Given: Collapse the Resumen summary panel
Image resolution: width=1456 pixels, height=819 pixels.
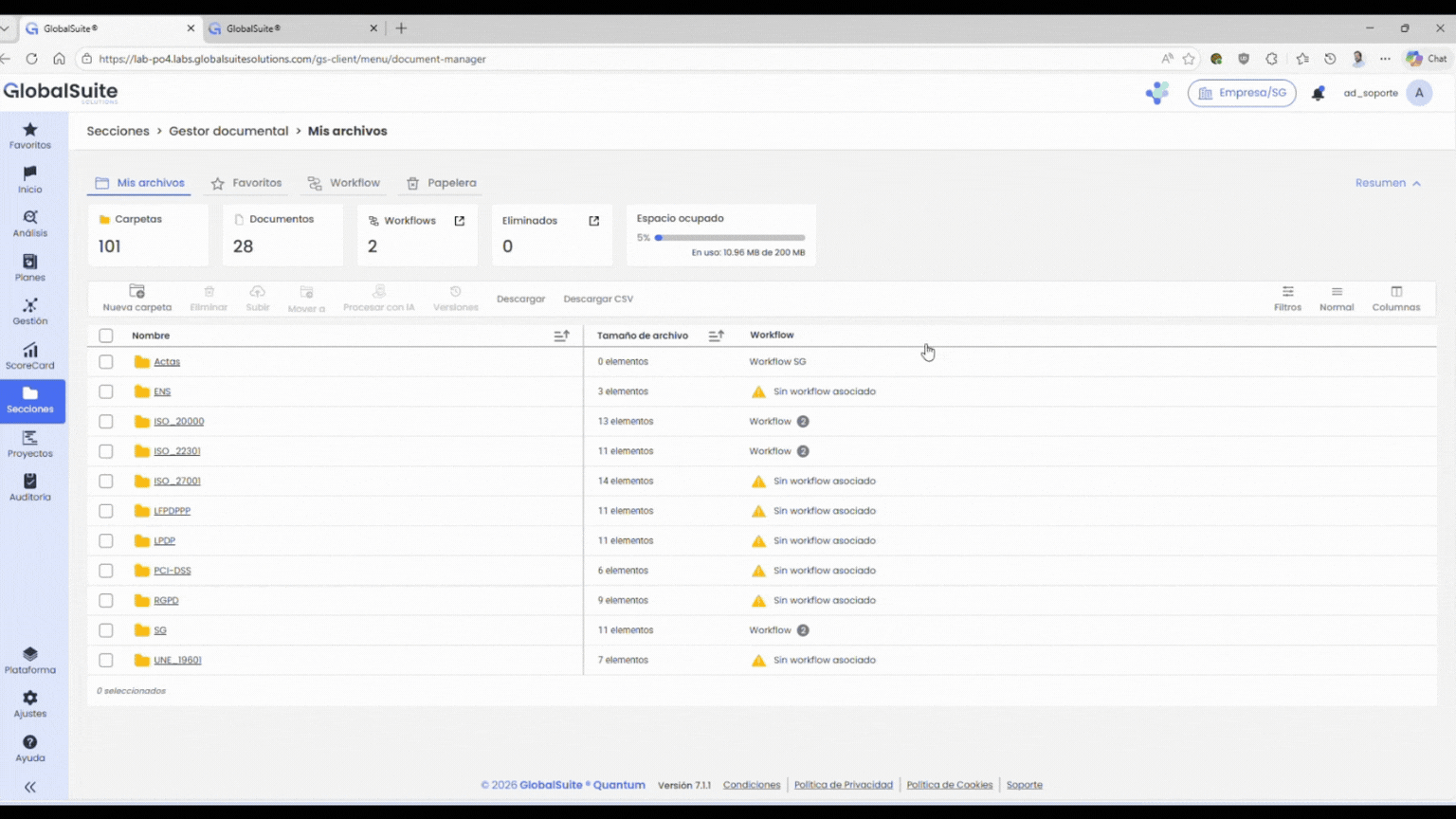Looking at the screenshot, I should point(1388,183).
